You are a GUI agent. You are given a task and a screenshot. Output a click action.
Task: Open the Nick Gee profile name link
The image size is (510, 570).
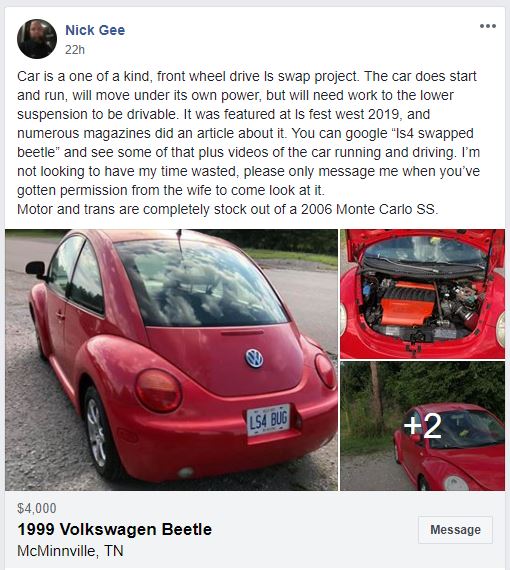pos(95,30)
